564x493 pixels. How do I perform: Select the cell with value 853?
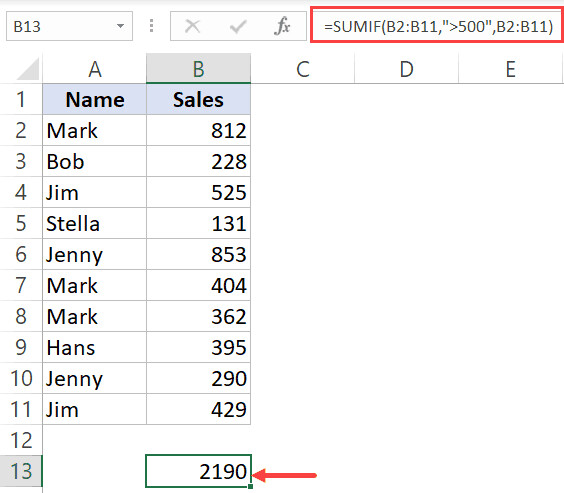[199, 254]
